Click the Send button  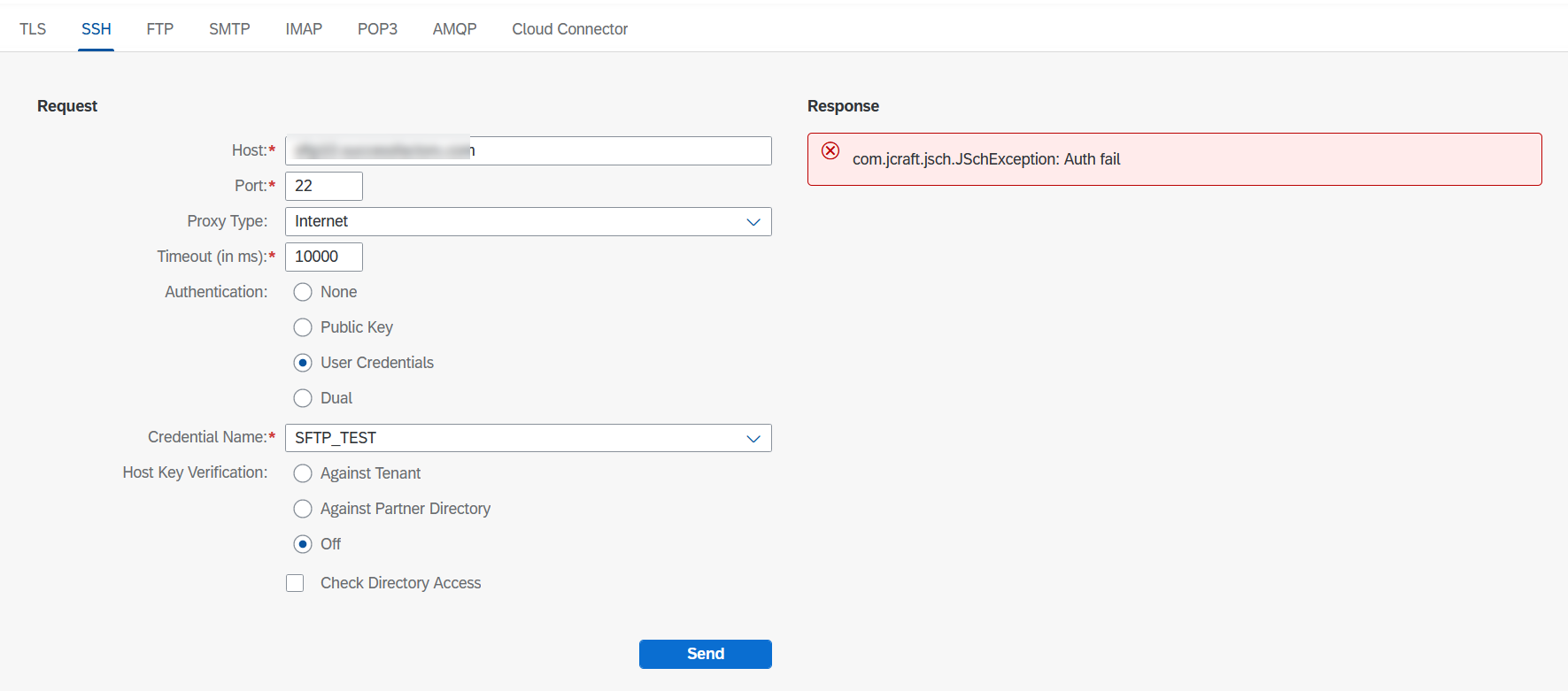pos(706,654)
